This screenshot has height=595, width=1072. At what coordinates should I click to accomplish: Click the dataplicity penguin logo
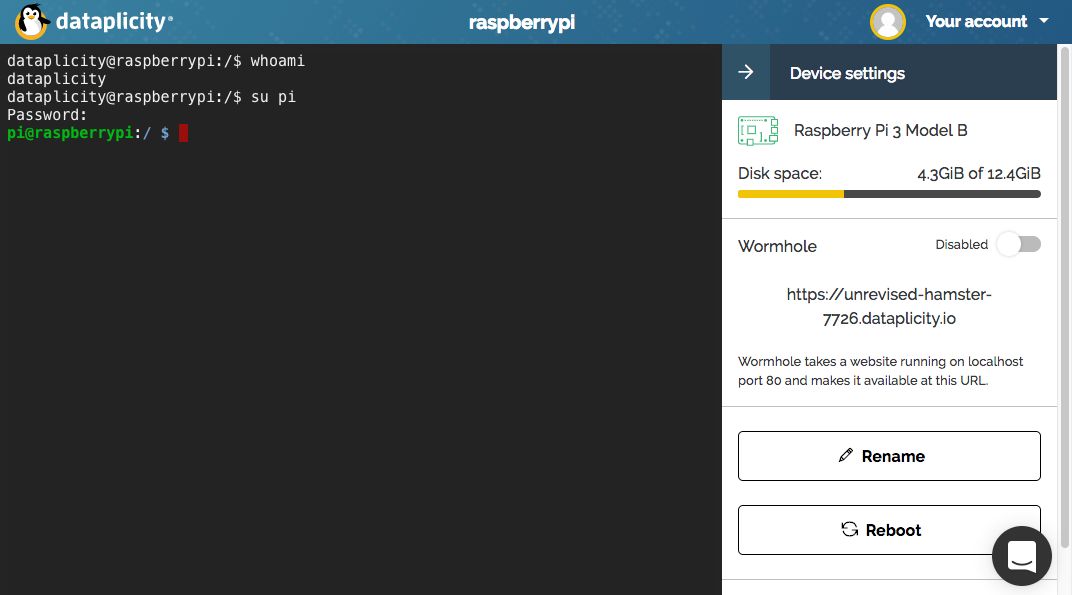tap(32, 21)
